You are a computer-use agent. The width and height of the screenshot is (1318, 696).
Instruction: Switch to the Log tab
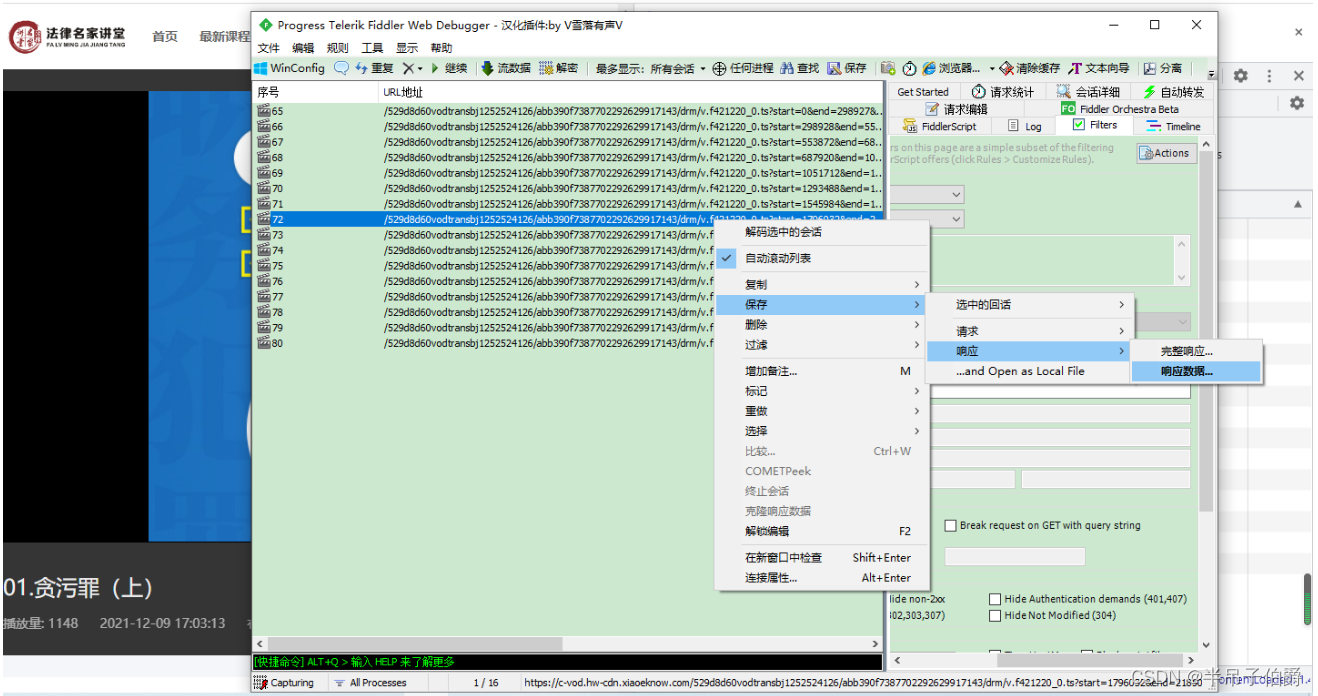(1025, 126)
